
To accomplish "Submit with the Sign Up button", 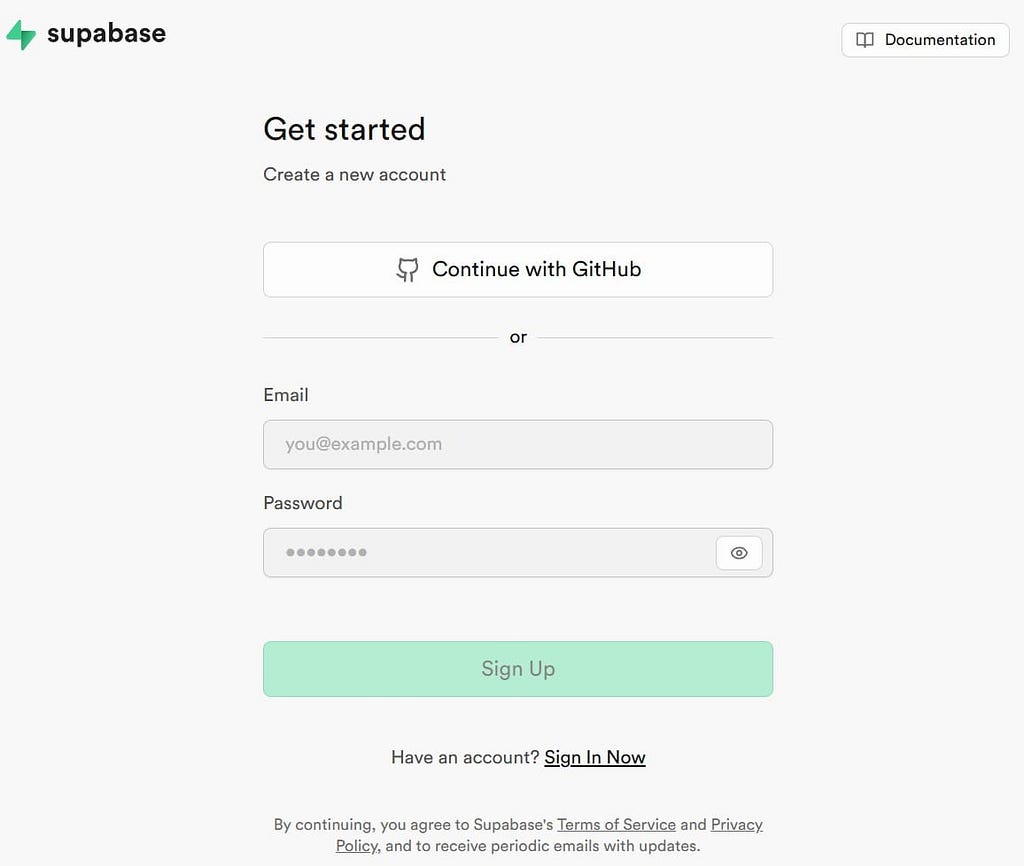I will [518, 669].
